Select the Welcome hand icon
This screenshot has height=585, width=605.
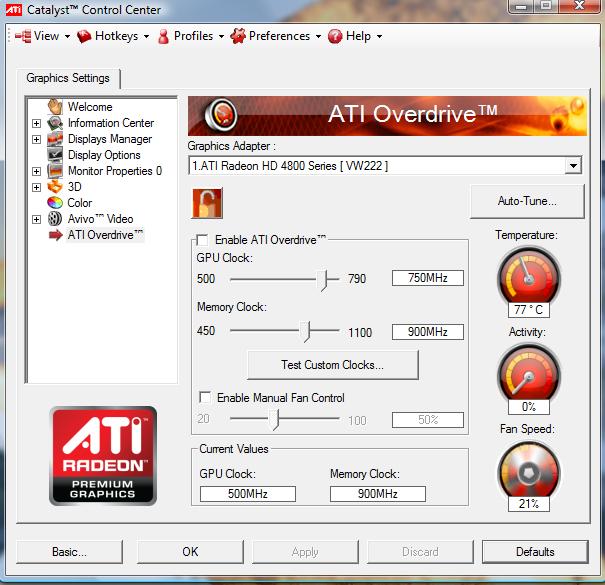[x=55, y=107]
